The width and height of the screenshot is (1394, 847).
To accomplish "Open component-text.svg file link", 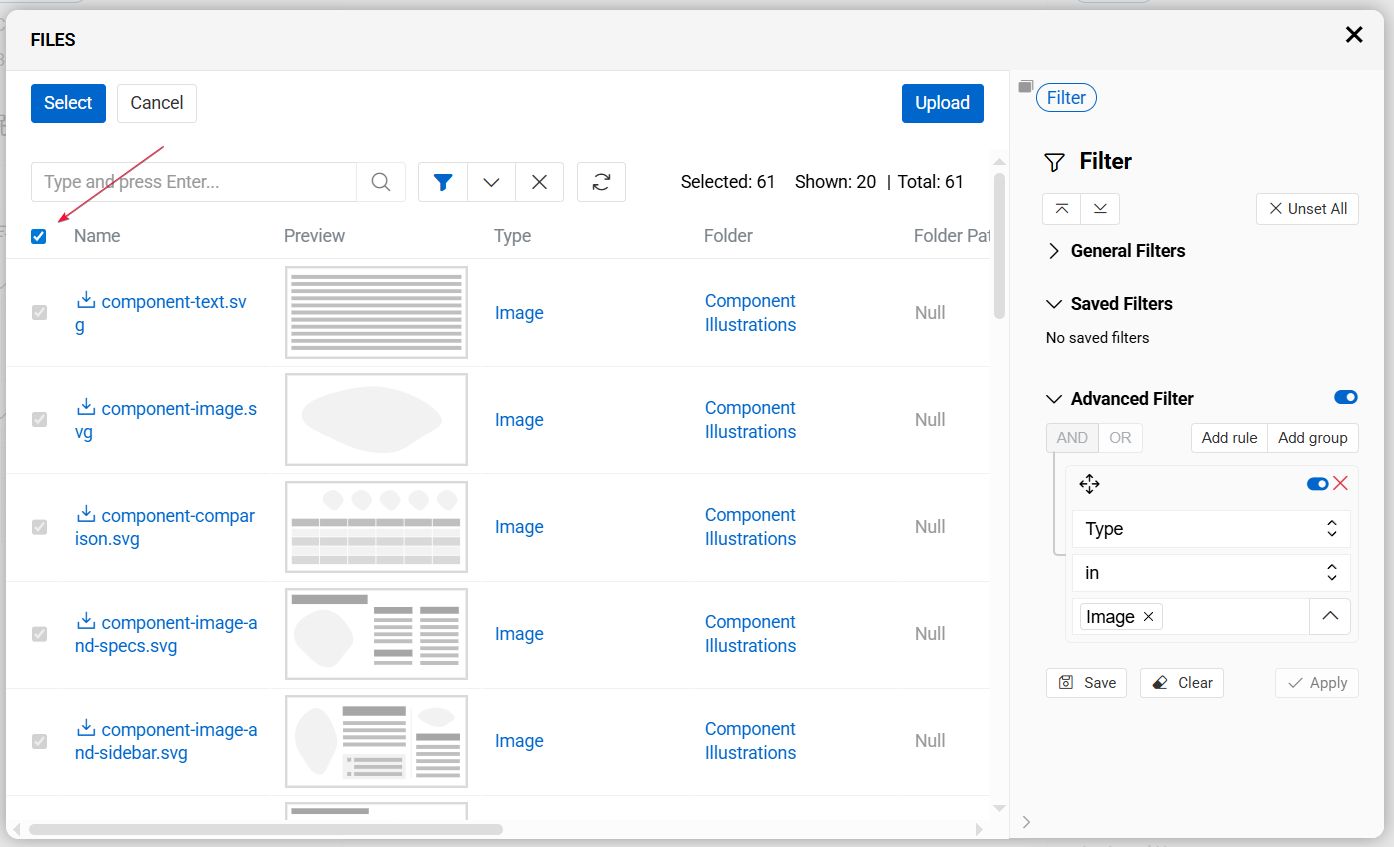I will (x=173, y=302).
